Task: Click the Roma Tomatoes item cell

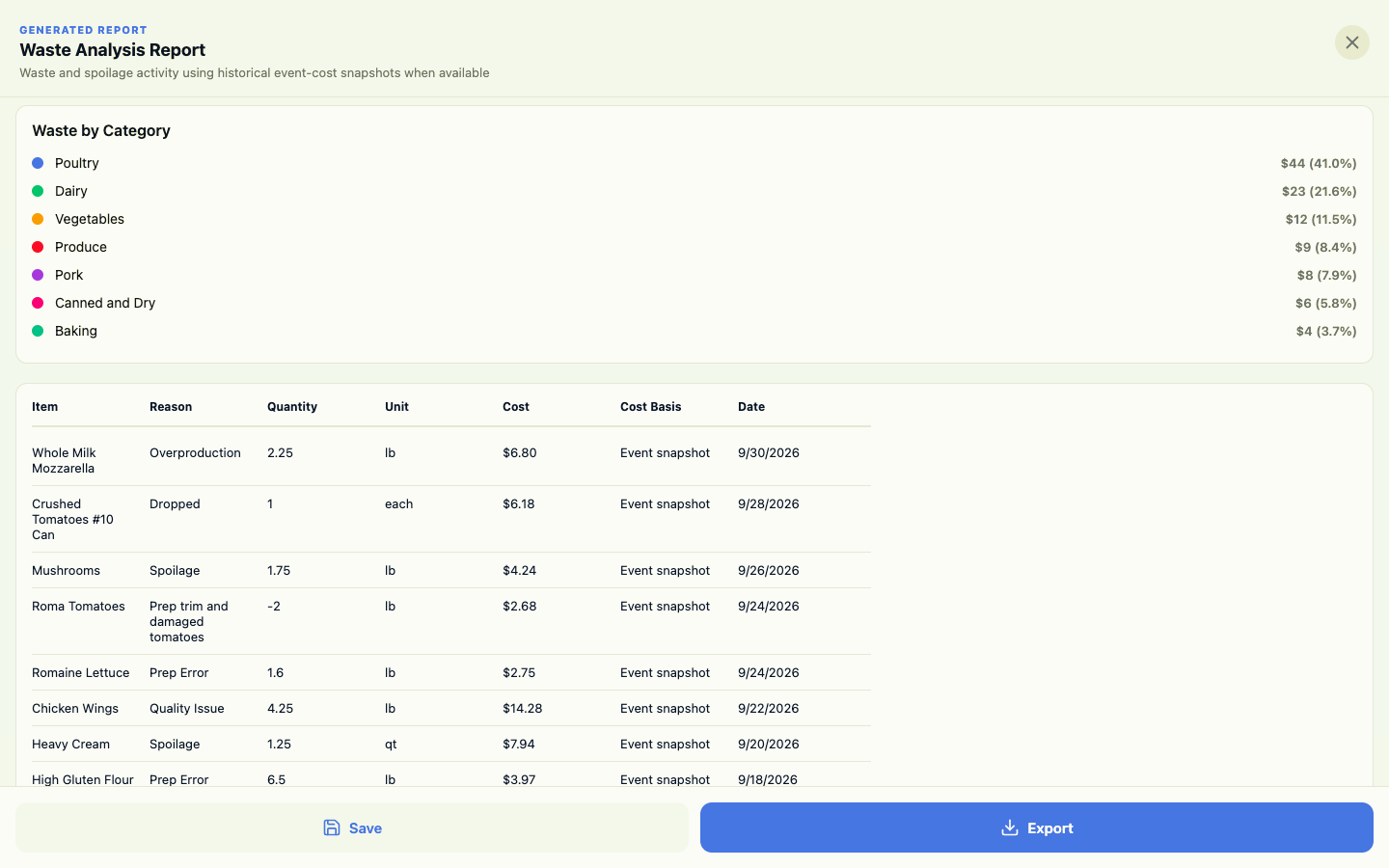Action: coord(78,606)
